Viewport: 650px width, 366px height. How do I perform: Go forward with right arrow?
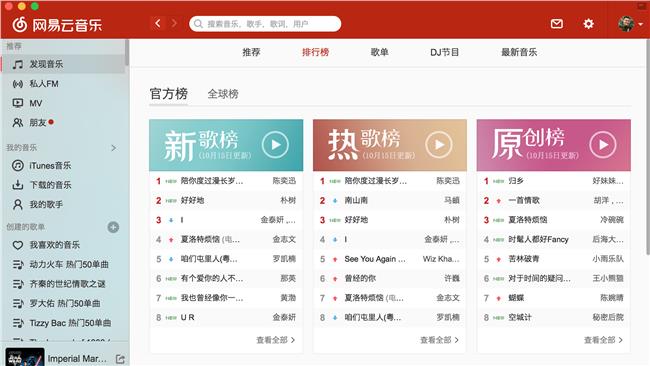click(174, 23)
